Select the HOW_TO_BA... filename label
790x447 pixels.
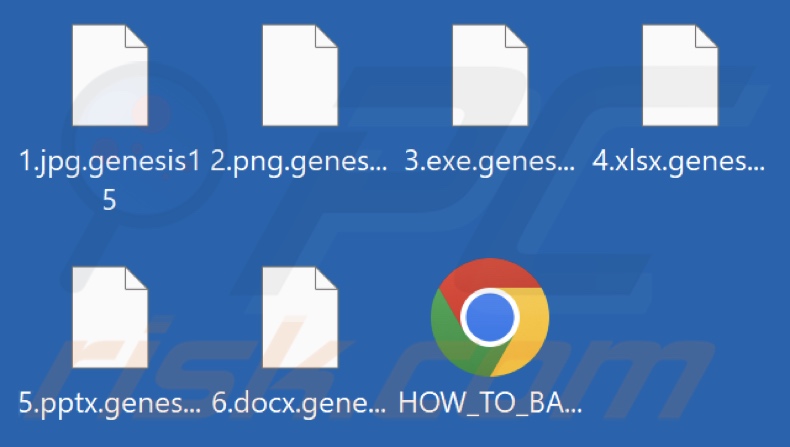tap(490, 404)
